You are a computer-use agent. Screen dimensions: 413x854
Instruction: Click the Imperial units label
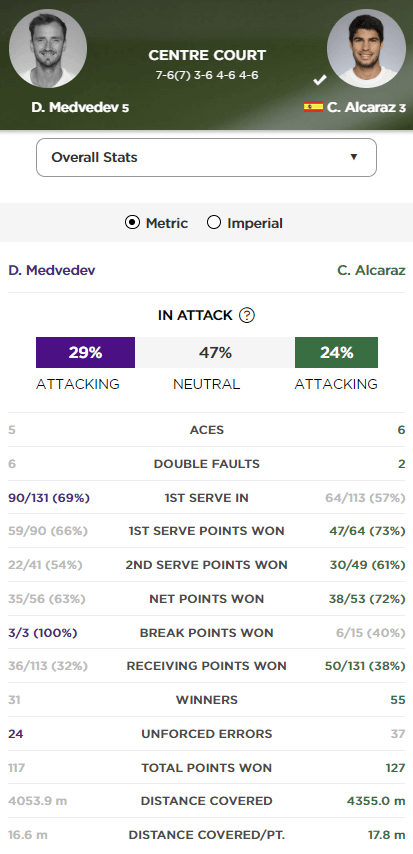click(x=255, y=223)
